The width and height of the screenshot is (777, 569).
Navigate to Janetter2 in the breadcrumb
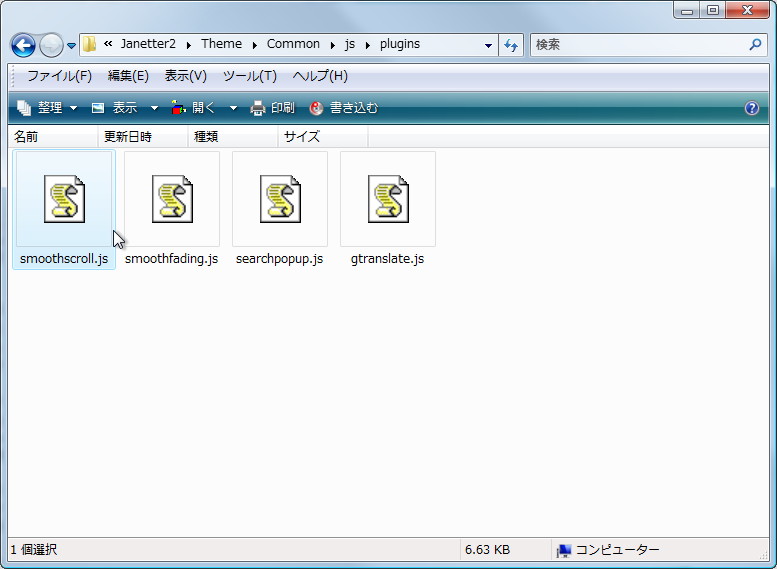tap(148, 44)
